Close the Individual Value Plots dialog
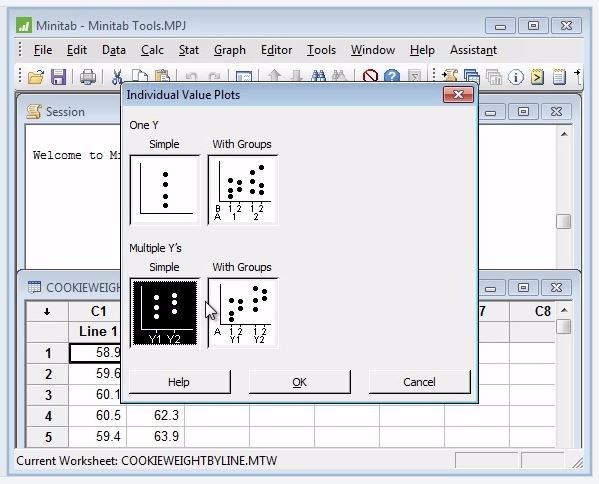This screenshot has width=599, height=484. pyautogui.click(x=458, y=94)
